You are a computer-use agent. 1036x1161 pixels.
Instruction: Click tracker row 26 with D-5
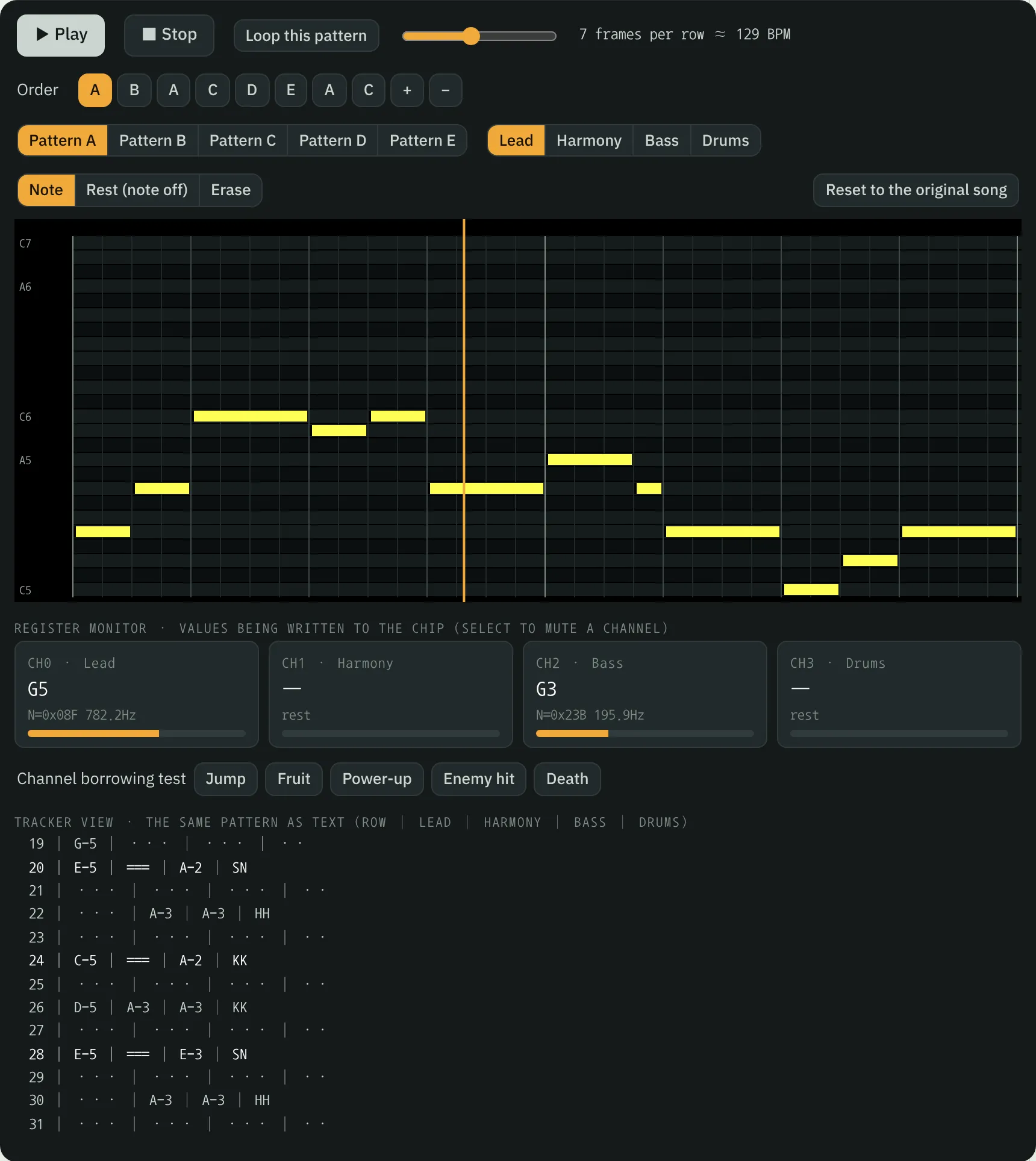coord(139,1007)
